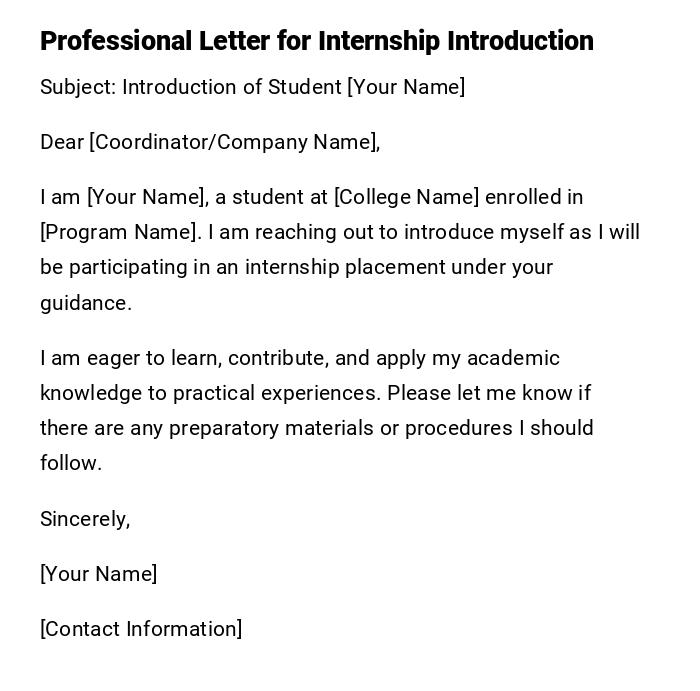Click the Professional Letter for Internship Introduction heading
This screenshot has height=691, width=700.
(x=316, y=41)
